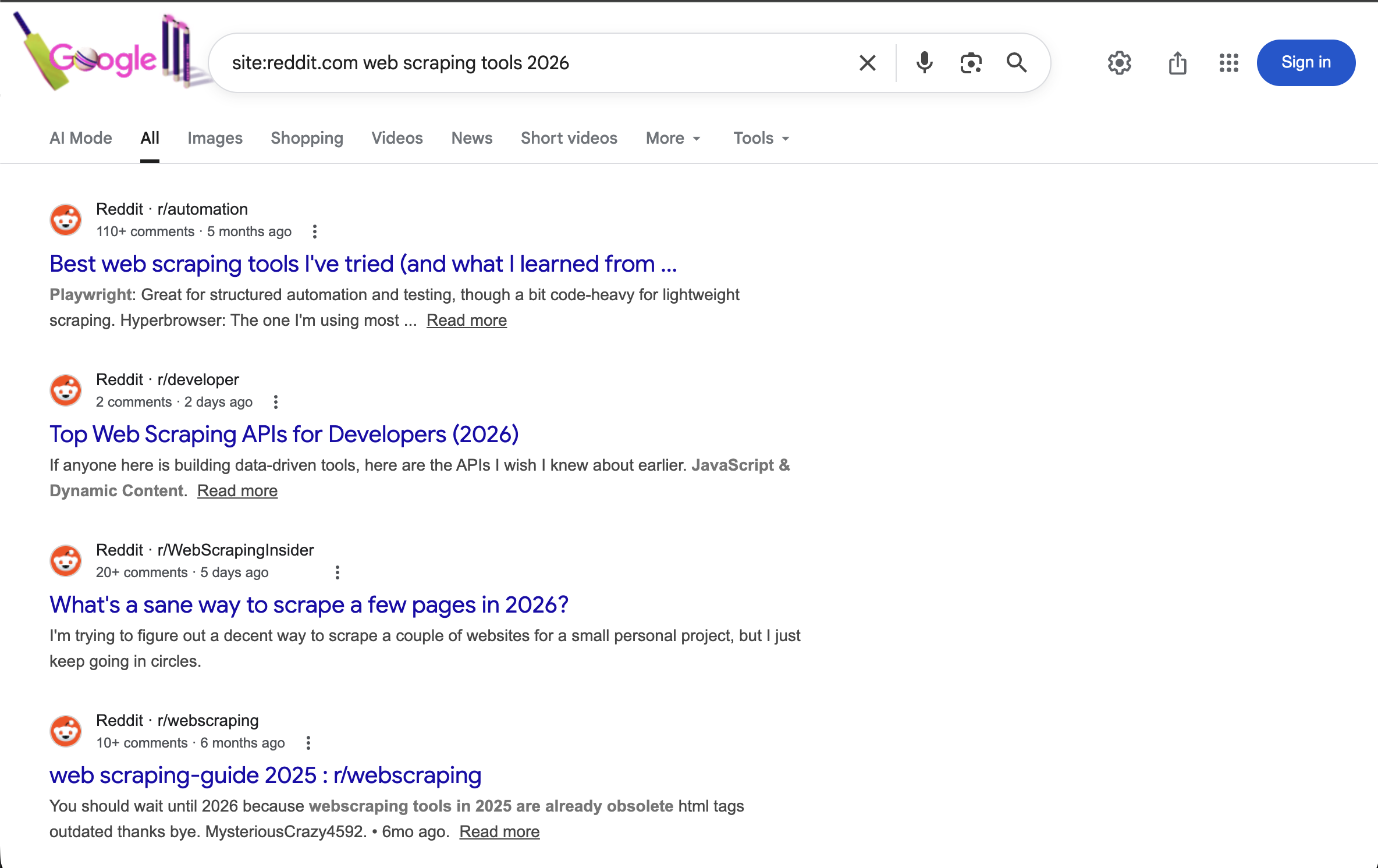1378x868 pixels.
Task: Switch to the Images tab
Action: (215, 138)
